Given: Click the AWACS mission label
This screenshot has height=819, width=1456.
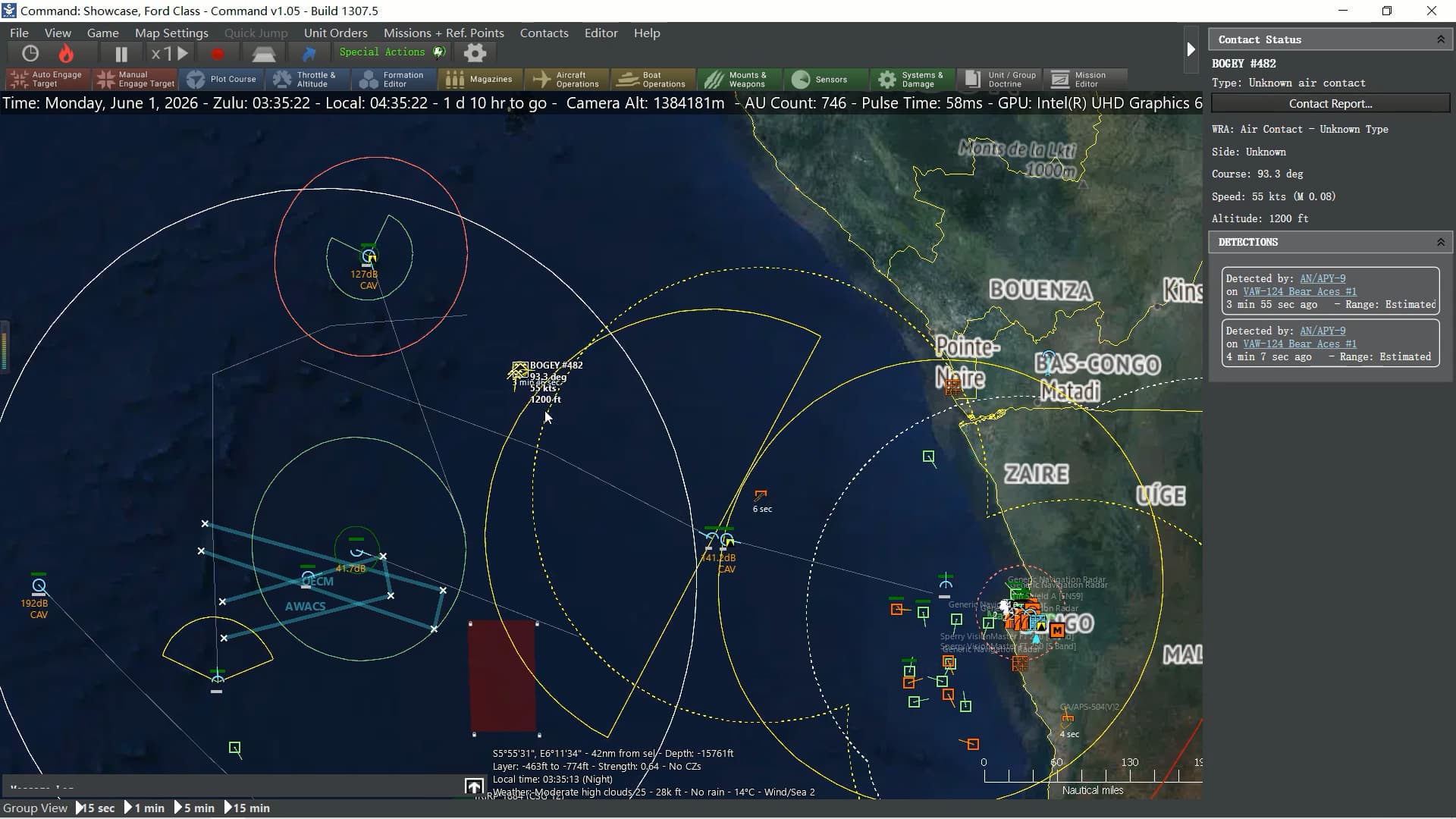Looking at the screenshot, I should click(305, 606).
